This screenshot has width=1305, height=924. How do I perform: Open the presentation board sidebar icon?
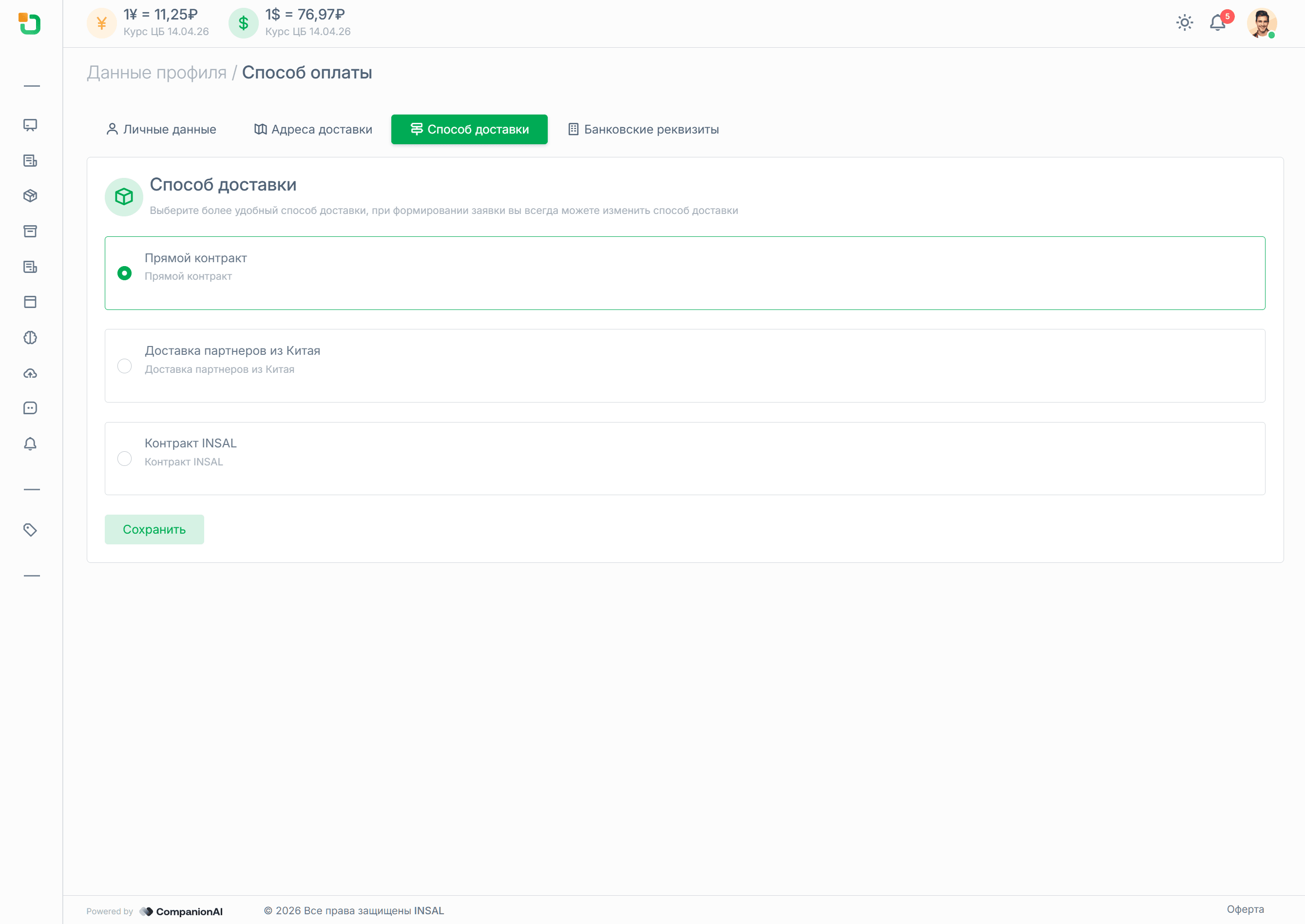[x=30, y=125]
